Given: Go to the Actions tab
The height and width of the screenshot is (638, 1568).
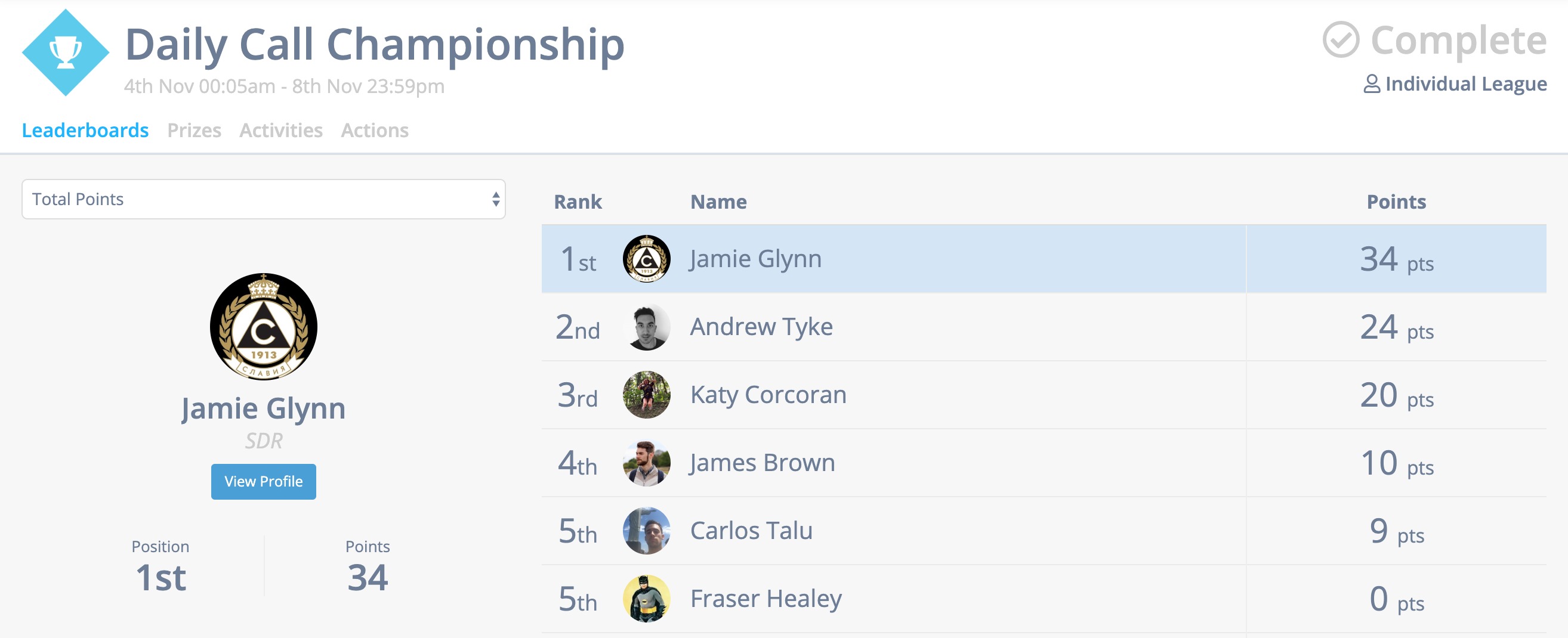Looking at the screenshot, I should tap(374, 131).
